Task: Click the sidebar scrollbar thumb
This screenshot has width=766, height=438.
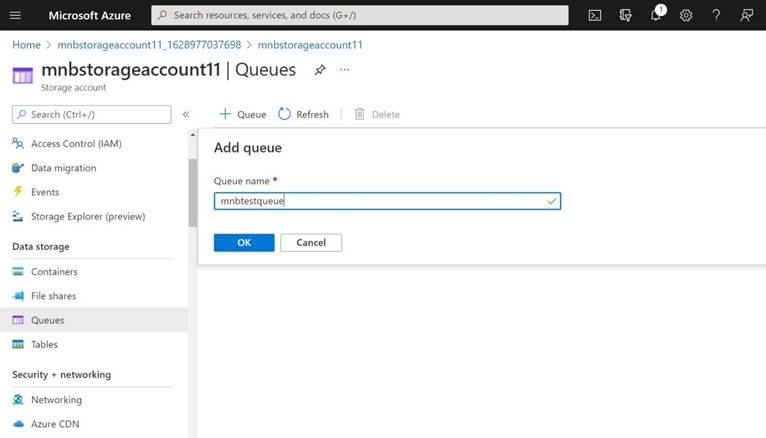Action: [192, 193]
